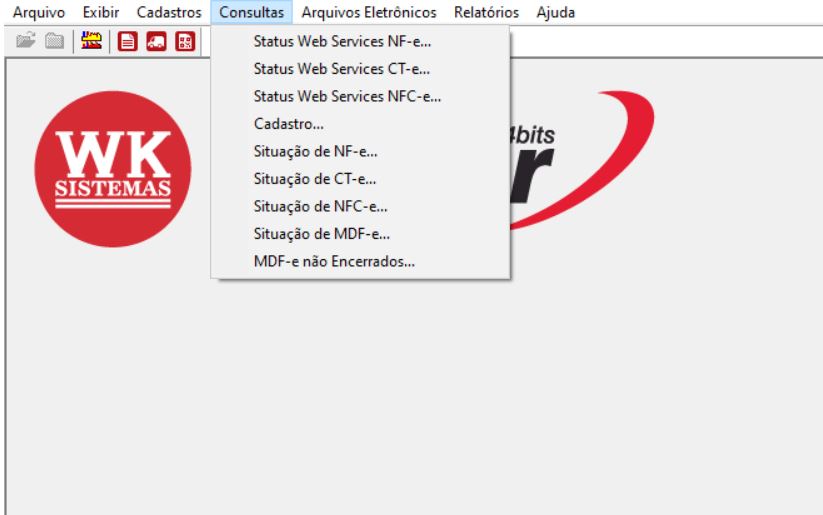Image resolution: width=823 pixels, height=515 pixels.
Task: Open the Arquivos Eletrônicos menu
Action: click(x=369, y=12)
